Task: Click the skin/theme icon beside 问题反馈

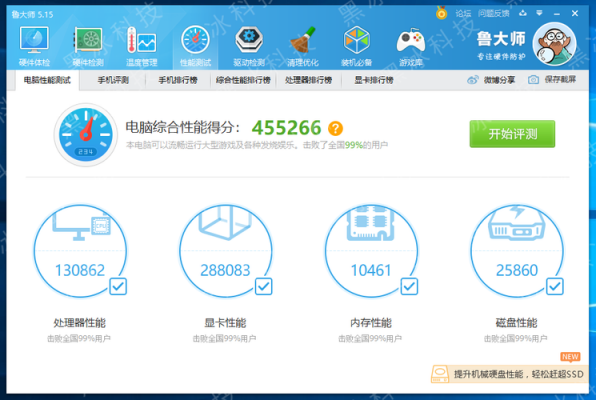Action: pos(523,13)
